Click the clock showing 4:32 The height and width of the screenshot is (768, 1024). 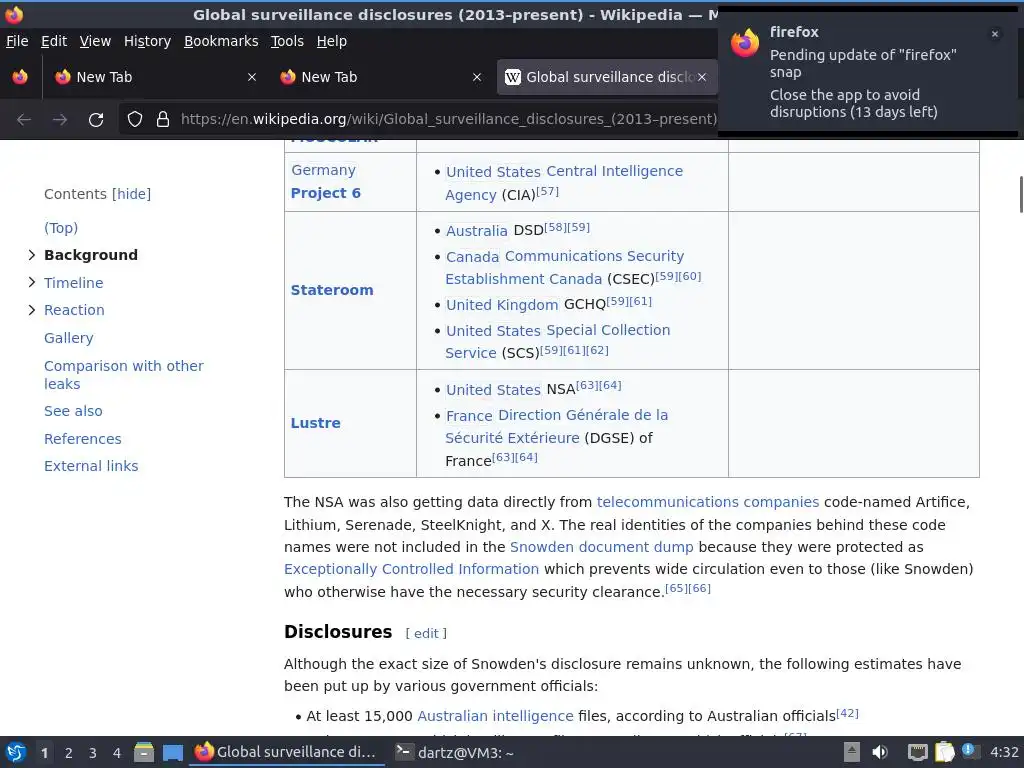tap(1004, 752)
